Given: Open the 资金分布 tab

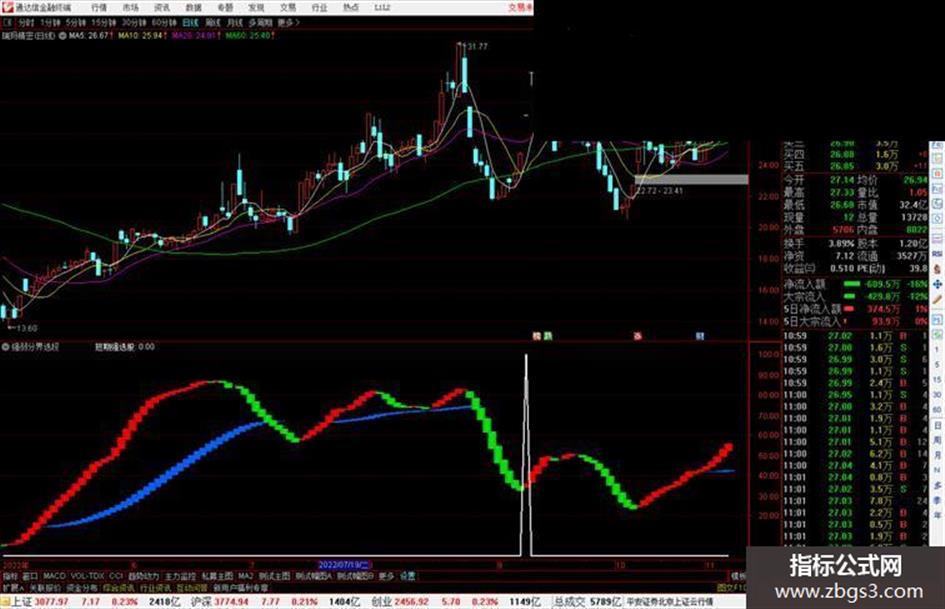Looking at the screenshot, I should (x=82, y=587).
